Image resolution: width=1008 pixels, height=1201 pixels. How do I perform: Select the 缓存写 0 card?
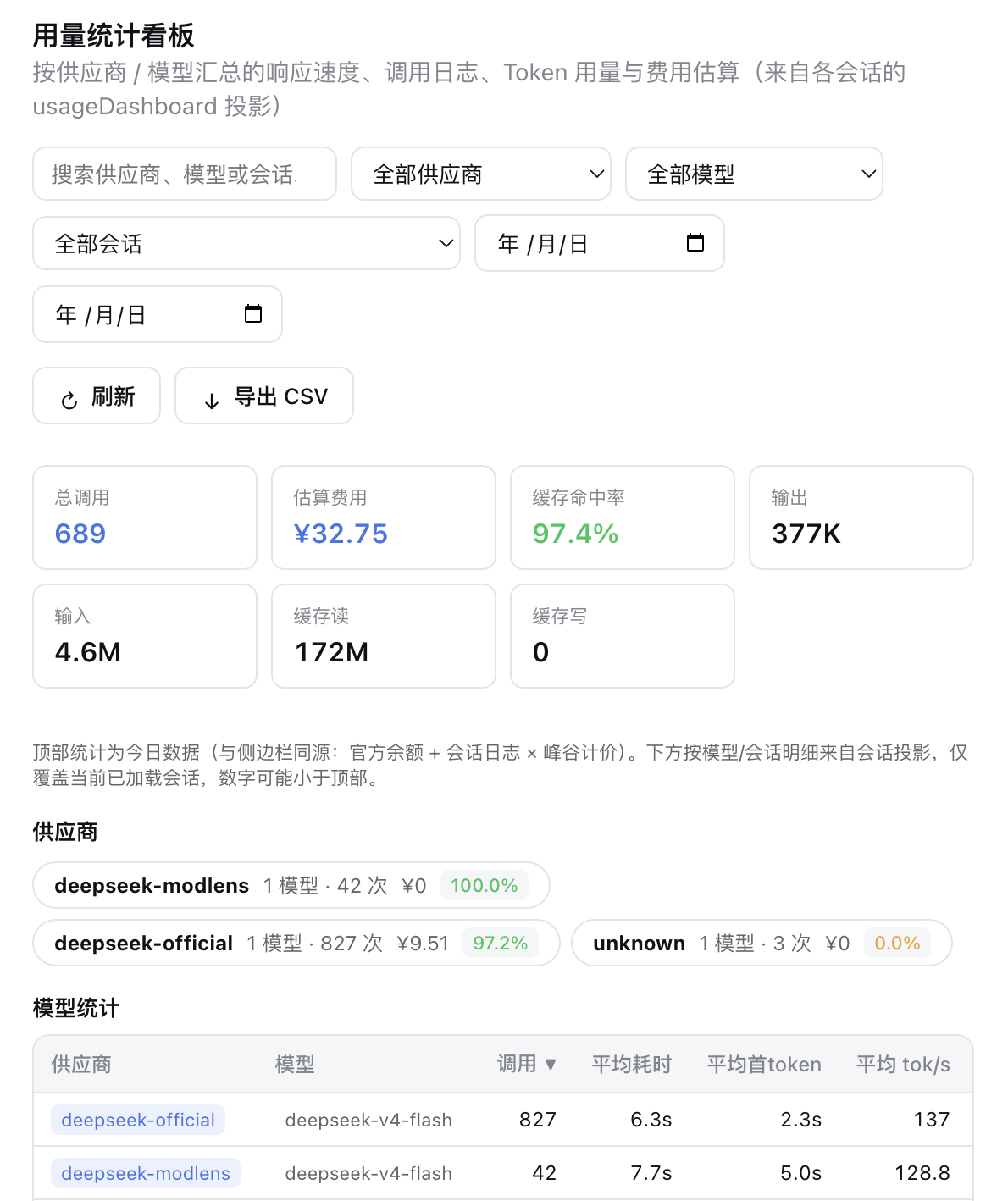point(623,636)
